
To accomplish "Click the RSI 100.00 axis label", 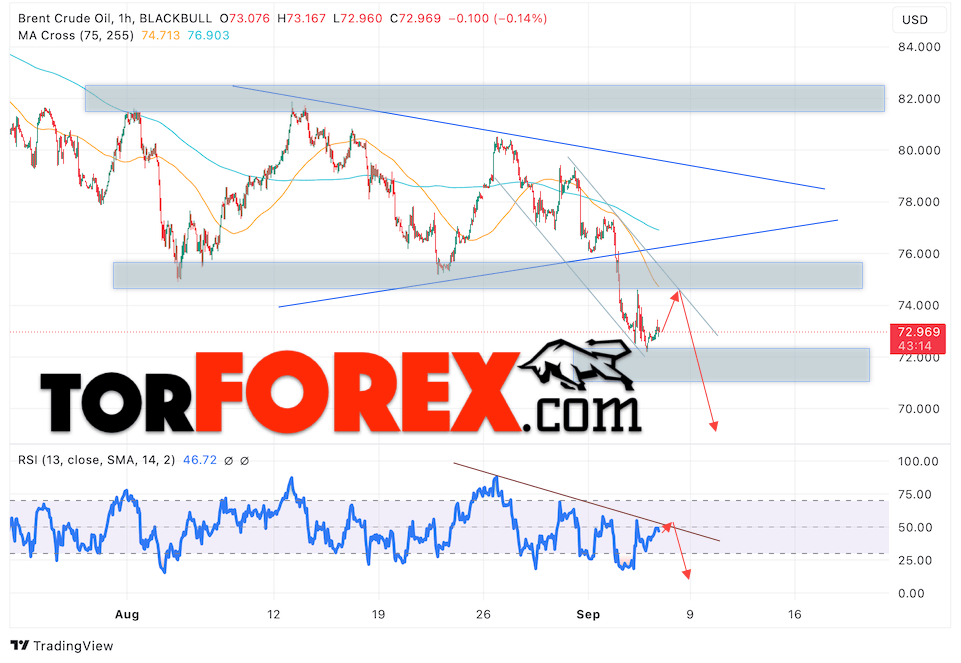I will 918,461.
